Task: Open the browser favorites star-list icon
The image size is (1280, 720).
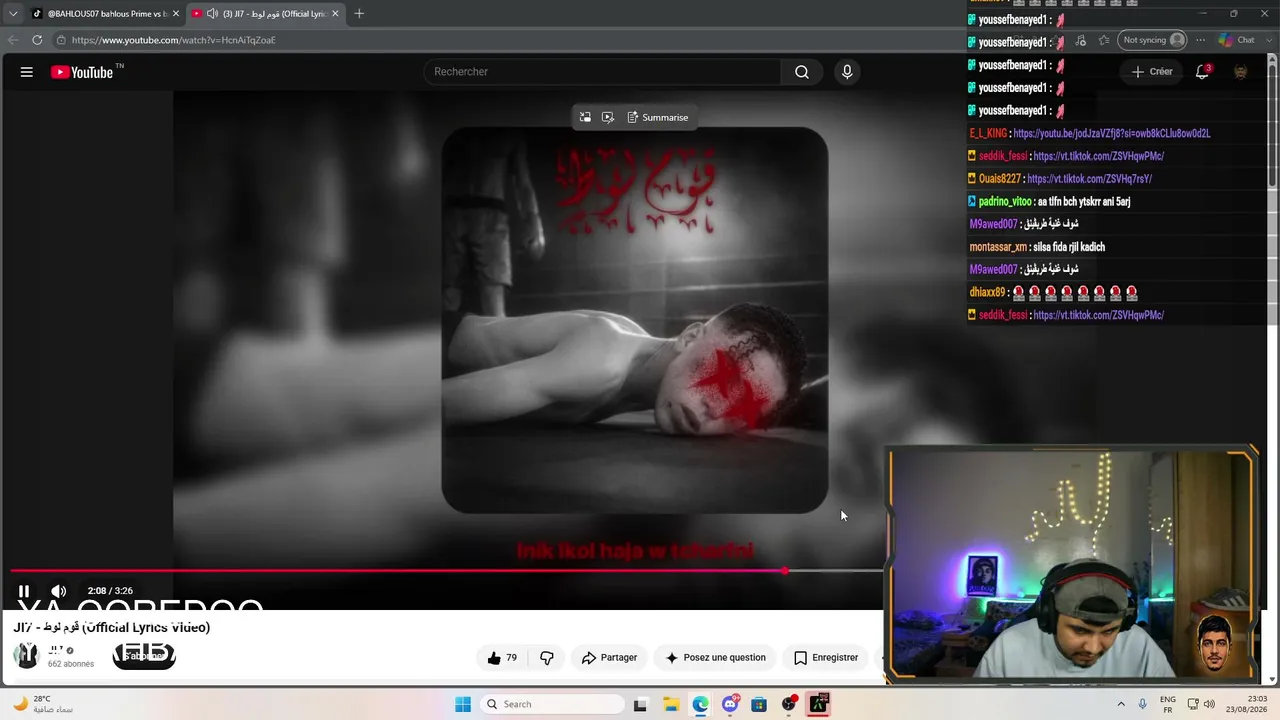Action: click(1104, 40)
